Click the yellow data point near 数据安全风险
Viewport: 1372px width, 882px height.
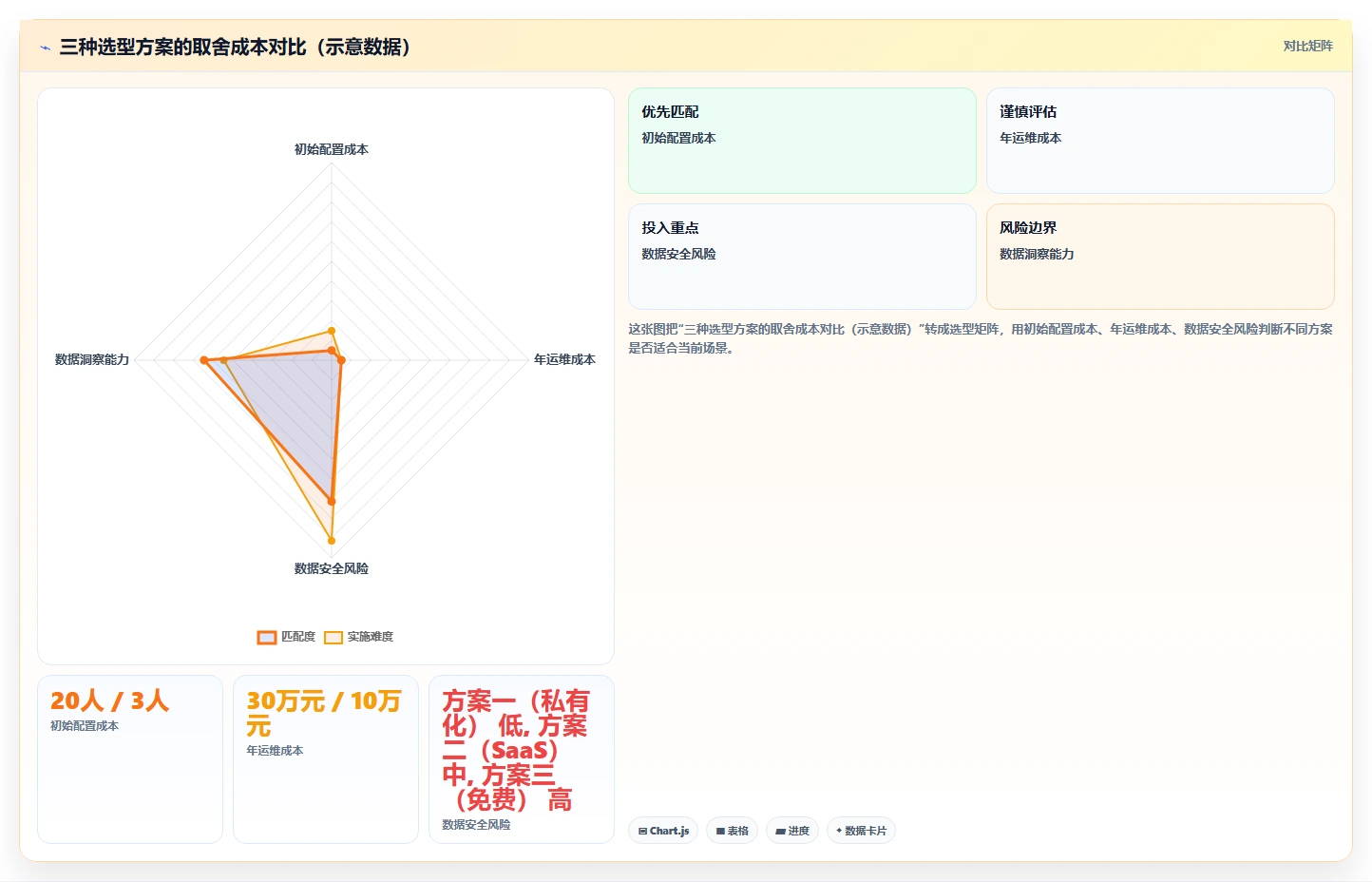[x=332, y=541]
